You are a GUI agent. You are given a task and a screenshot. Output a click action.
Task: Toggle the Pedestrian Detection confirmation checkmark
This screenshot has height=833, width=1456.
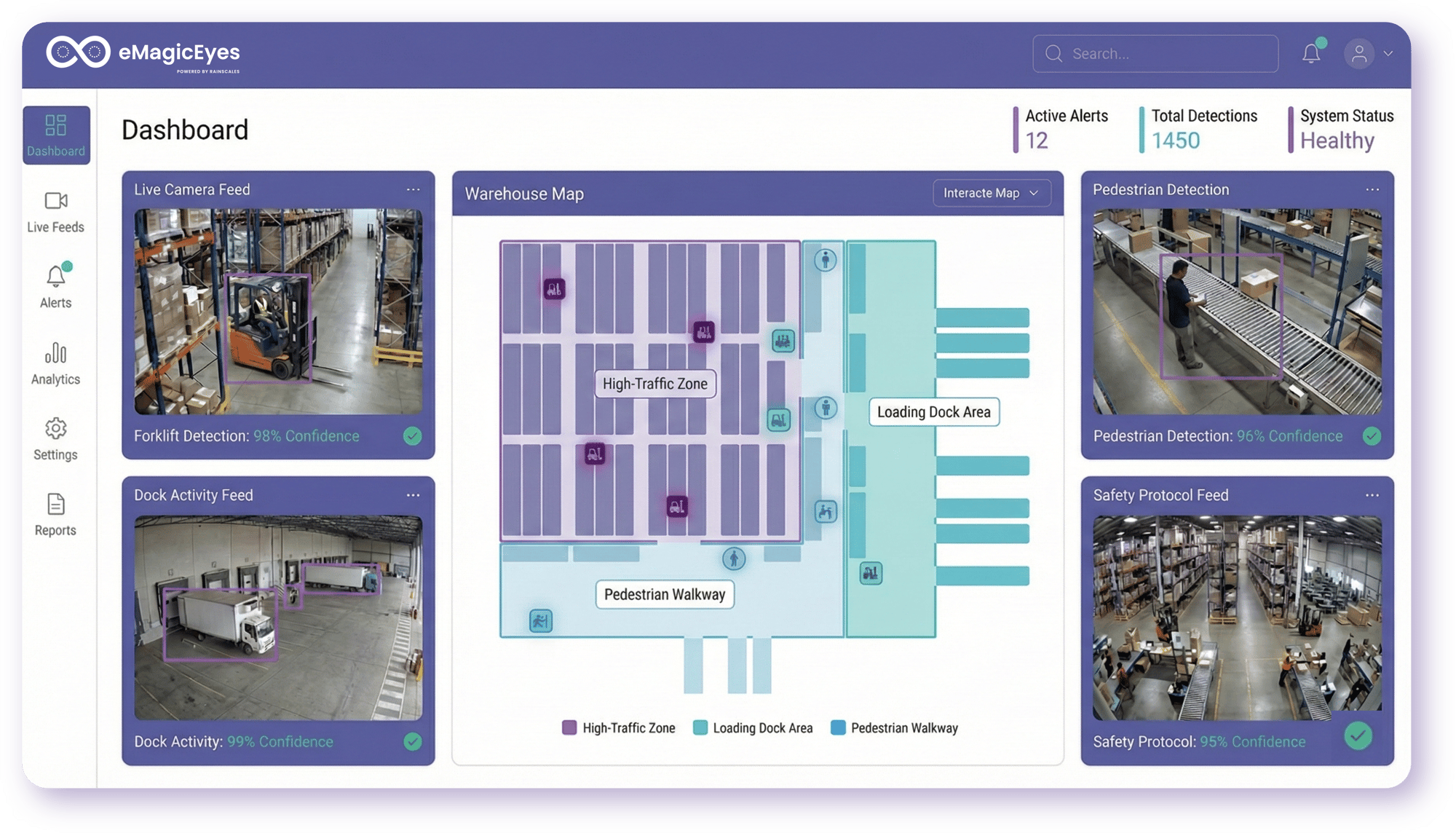point(1372,437)
